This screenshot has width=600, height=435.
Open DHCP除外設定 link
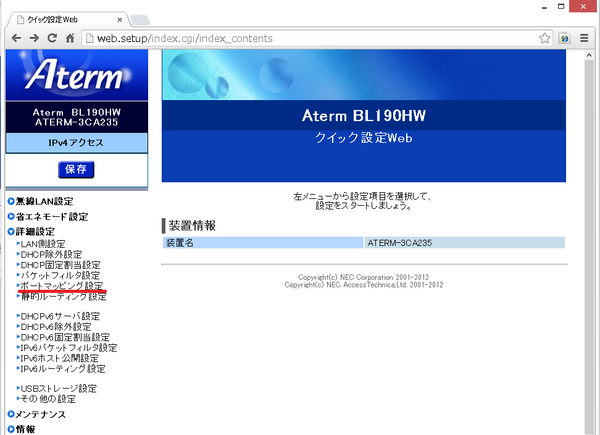click(51, 254)
